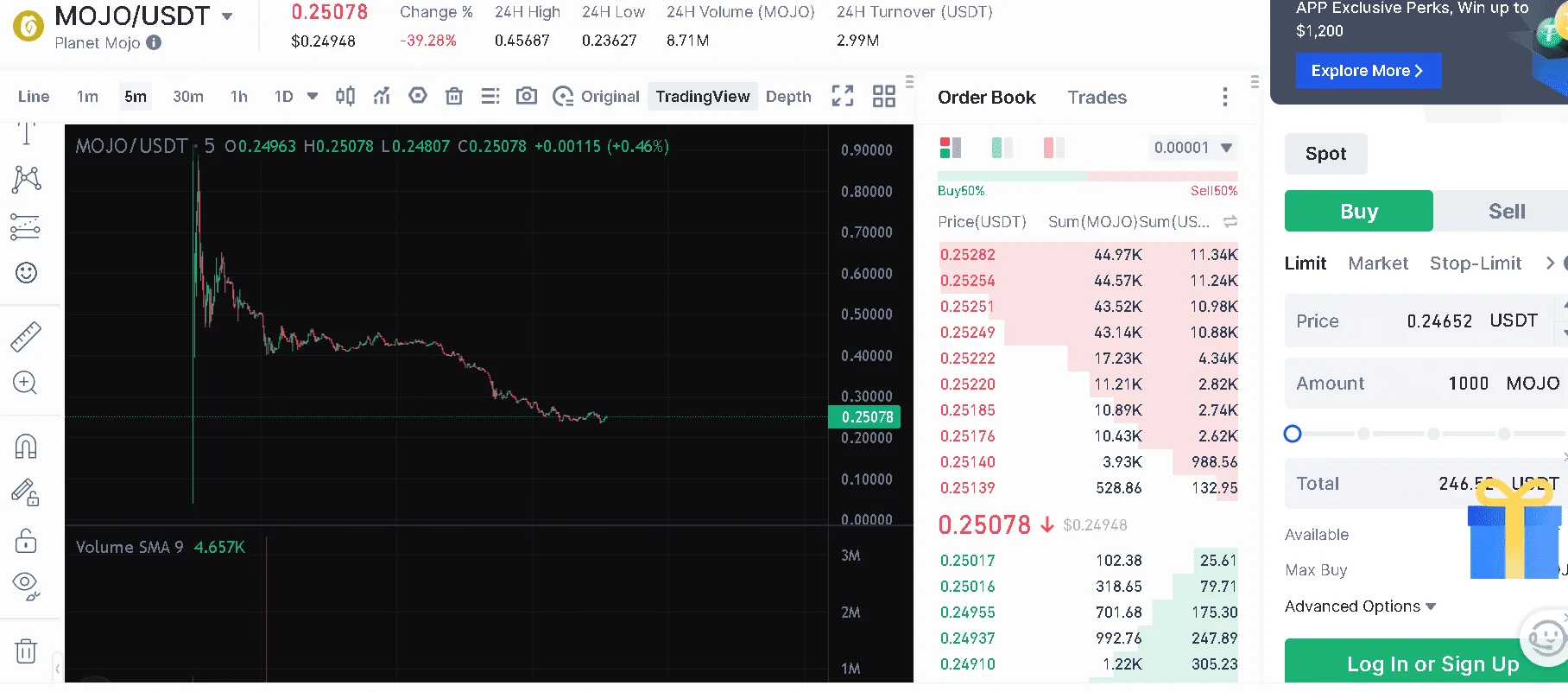Open the multi-chart grid layout icon
The width and height of the screenshot is (1568, 692).
[x=884, y=96]
